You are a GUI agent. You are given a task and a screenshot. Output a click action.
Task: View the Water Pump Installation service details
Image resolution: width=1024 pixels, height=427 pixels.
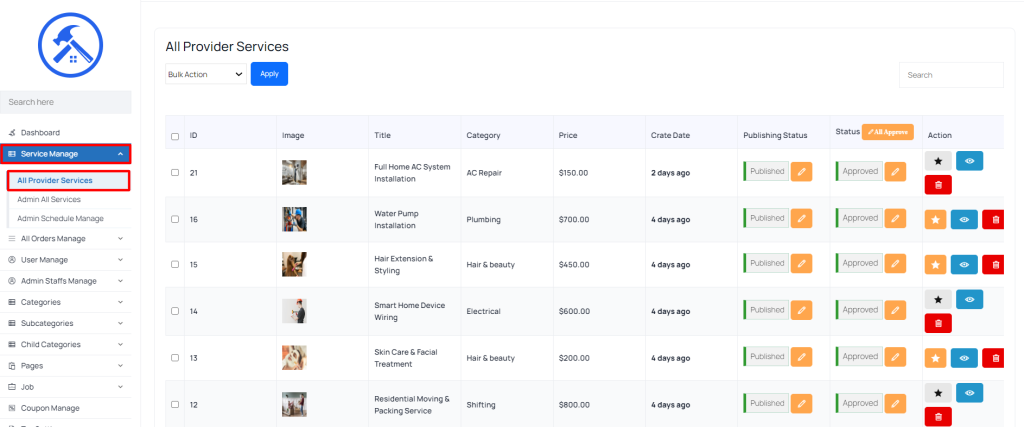(964, 219)
